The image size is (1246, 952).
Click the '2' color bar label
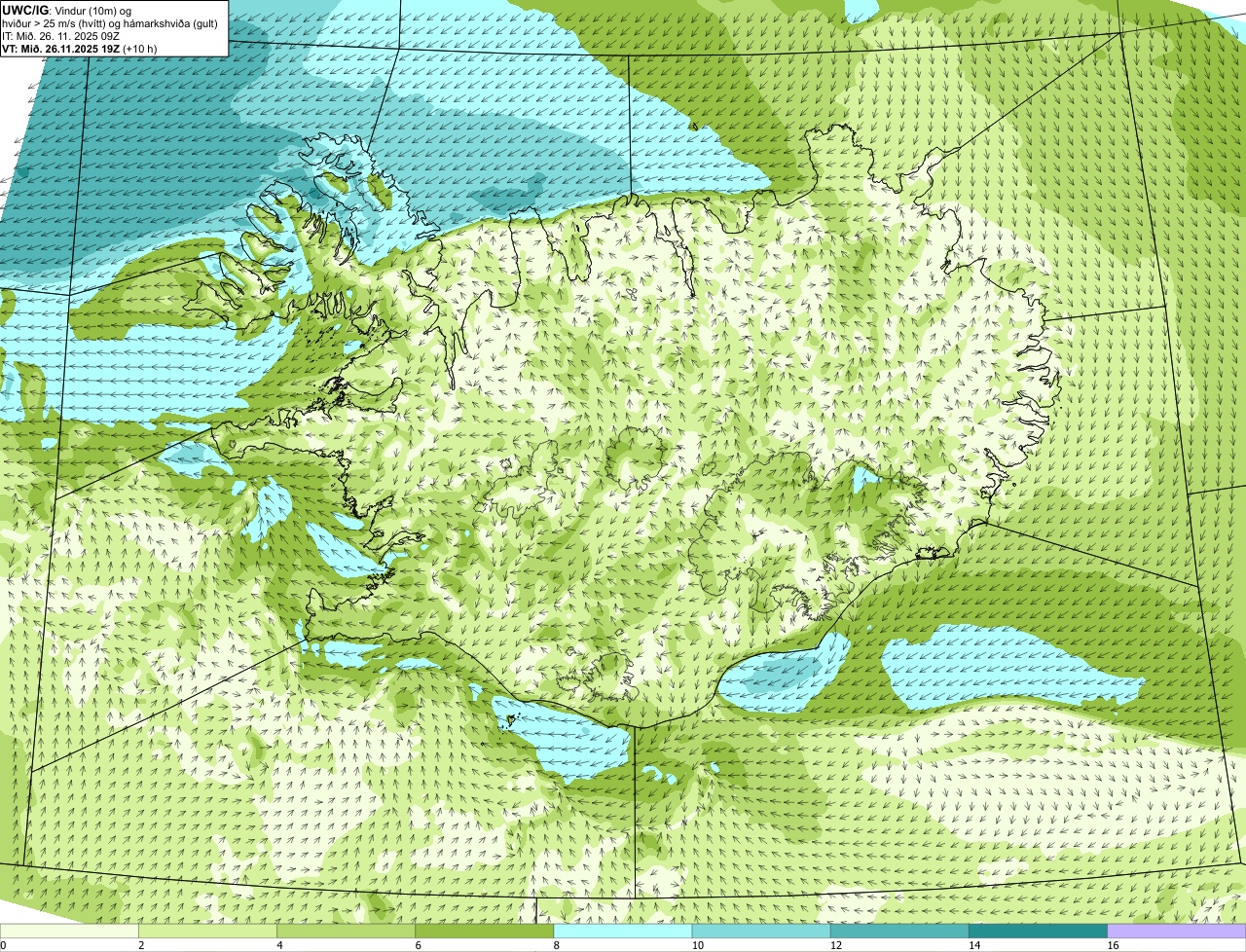click(x=141, y=945)
